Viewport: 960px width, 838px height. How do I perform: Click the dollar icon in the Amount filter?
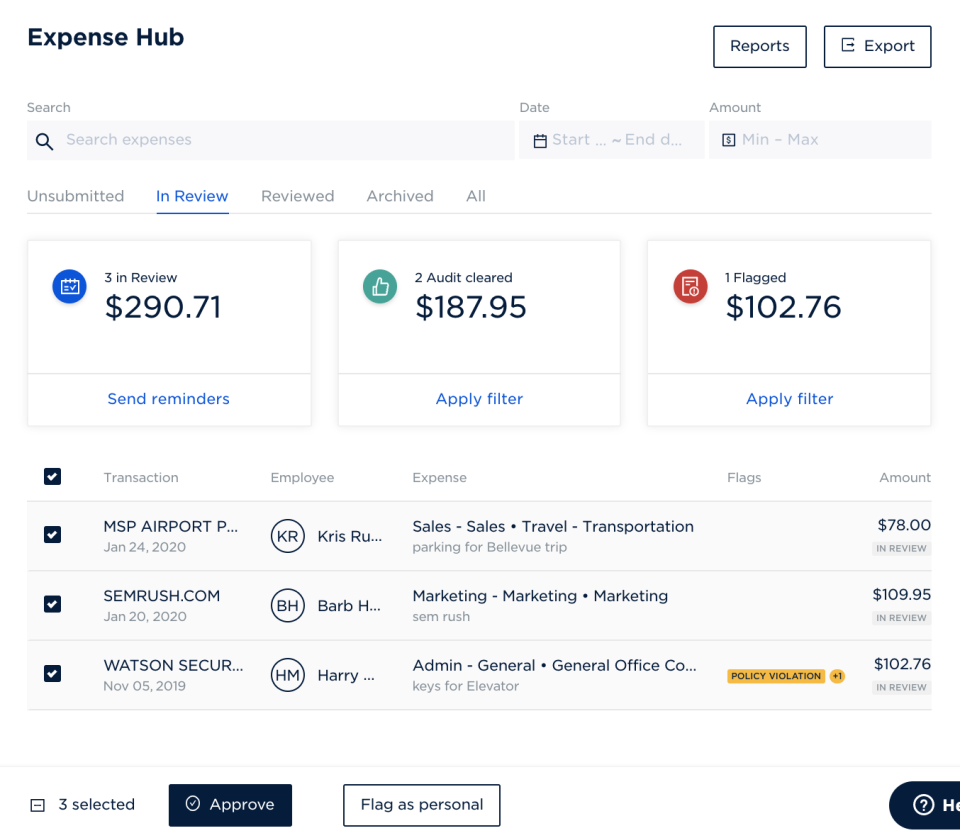tap(728, 140)
